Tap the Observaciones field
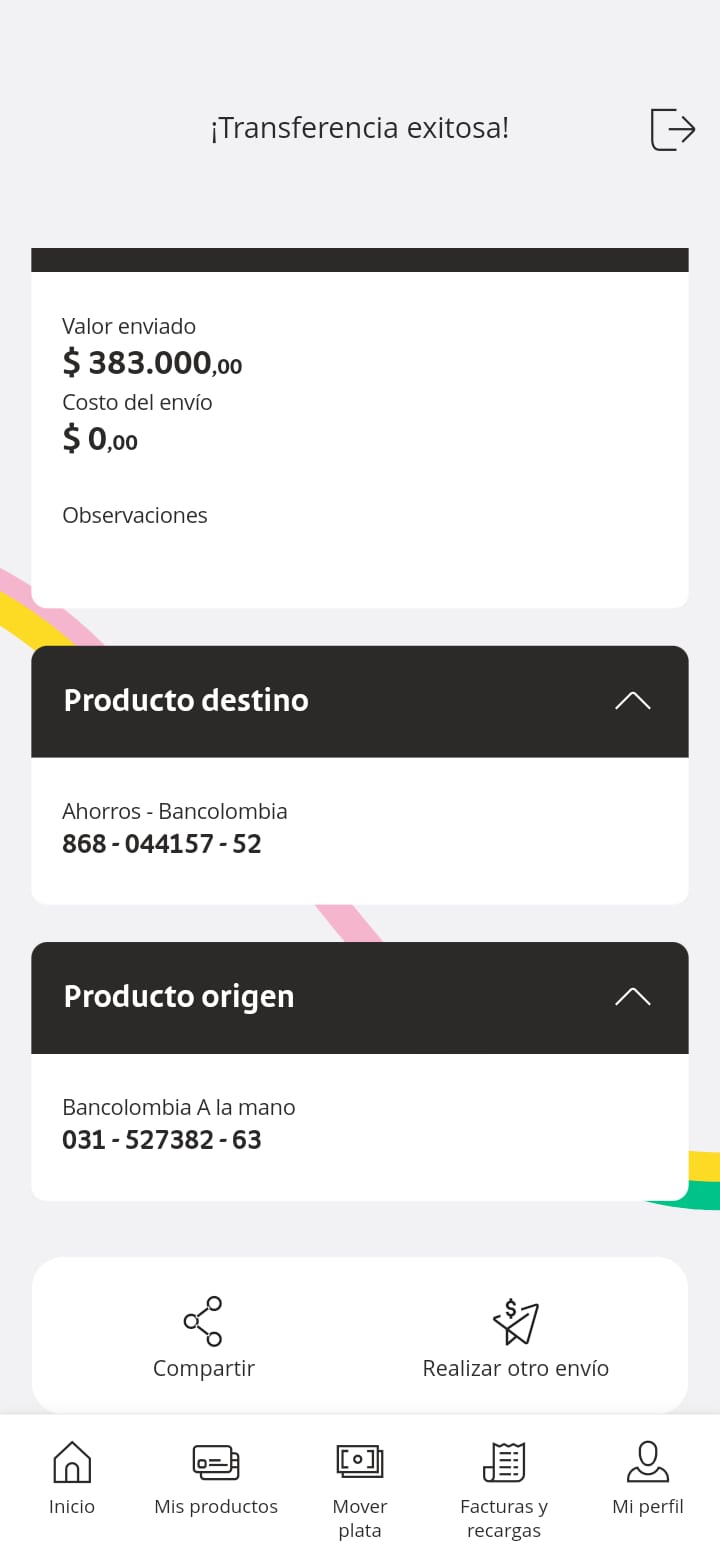This screenshot has height=1560, width=720. tap(135, 516)
